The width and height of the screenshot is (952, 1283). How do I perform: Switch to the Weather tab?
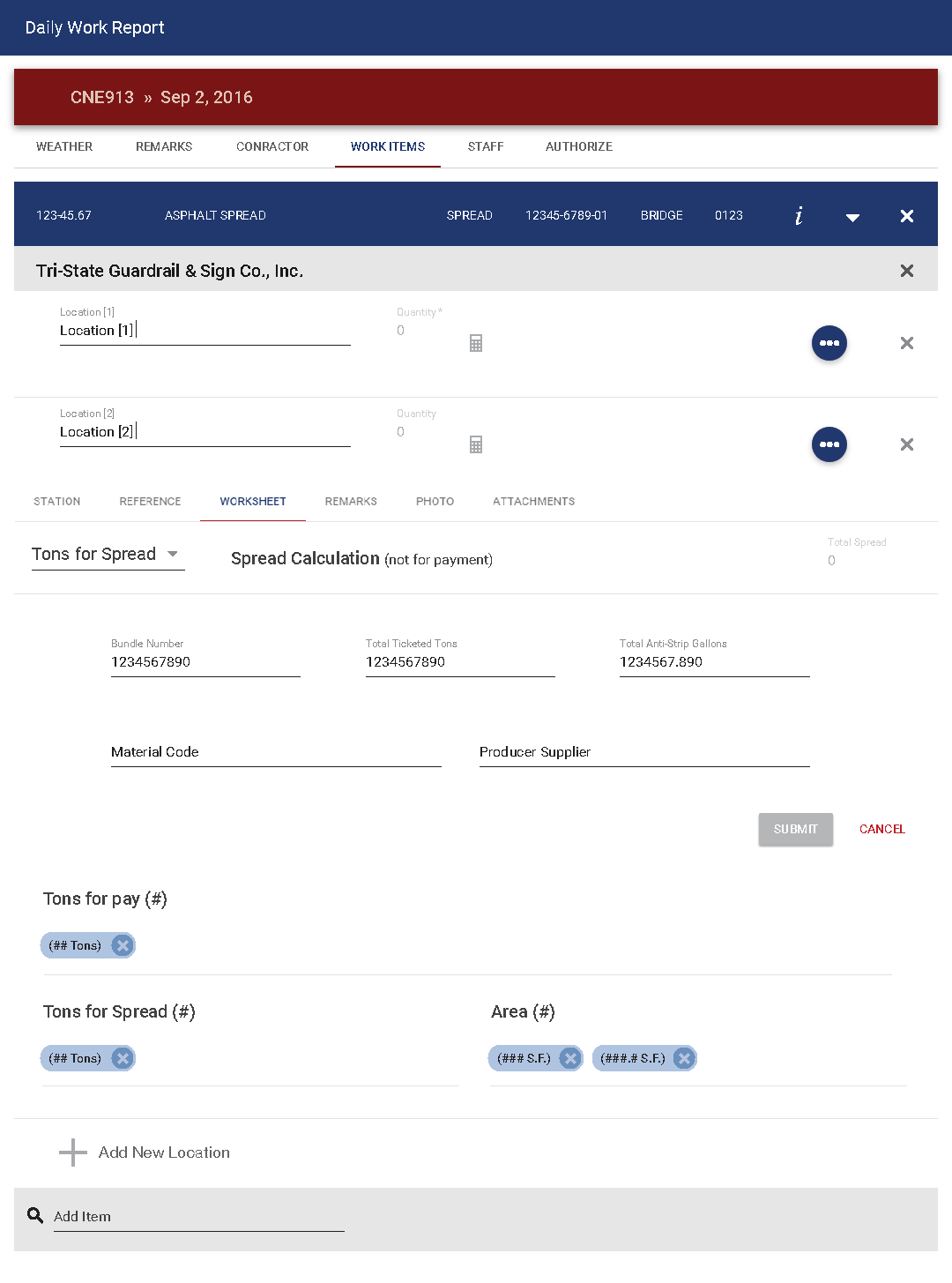coord(64,146)
